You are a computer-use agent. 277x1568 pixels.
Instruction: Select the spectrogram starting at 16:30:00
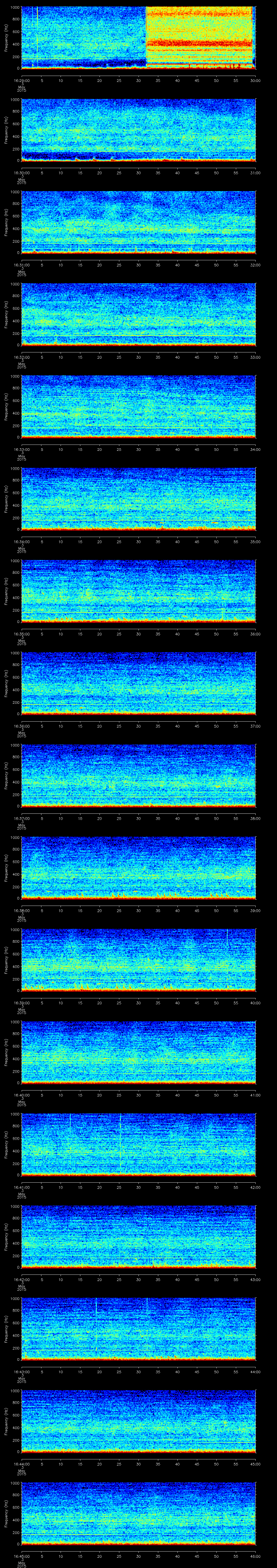coord(138,130)
